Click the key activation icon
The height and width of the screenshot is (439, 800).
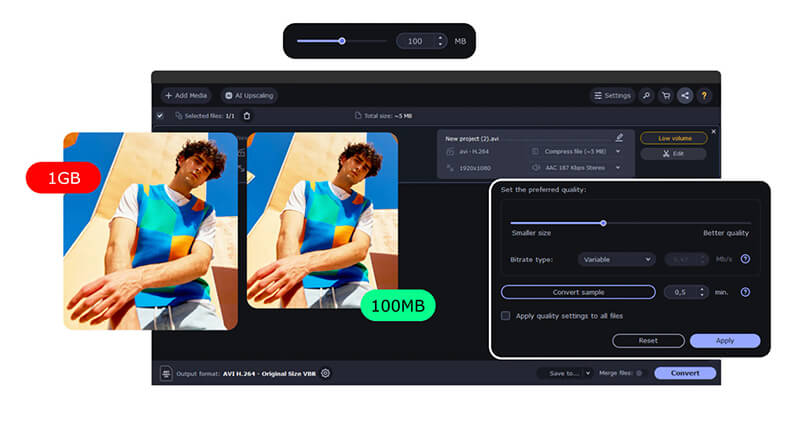[646, 95]
